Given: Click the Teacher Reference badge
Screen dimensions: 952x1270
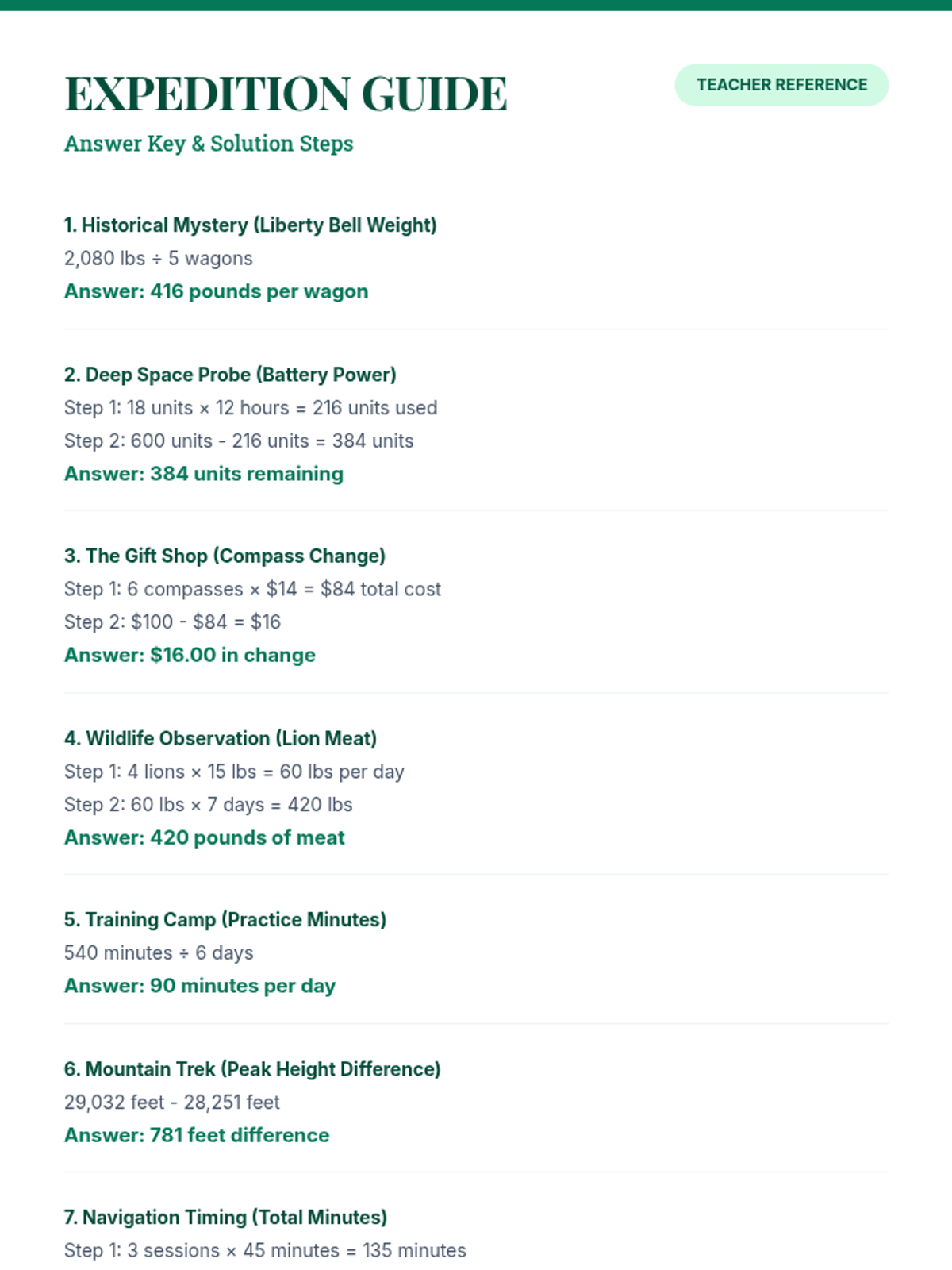Looking at the screenshot, I should 781,85.
